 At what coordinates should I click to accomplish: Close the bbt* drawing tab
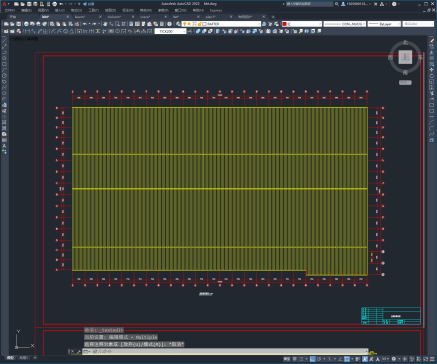(68, 17)
